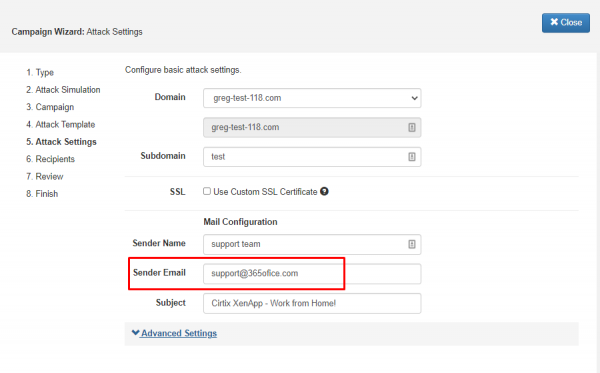Image resolution: width=600 pixels, height=373 pixels.
Task: Open the SSL certificate help question icon
Action: point(324,191)
